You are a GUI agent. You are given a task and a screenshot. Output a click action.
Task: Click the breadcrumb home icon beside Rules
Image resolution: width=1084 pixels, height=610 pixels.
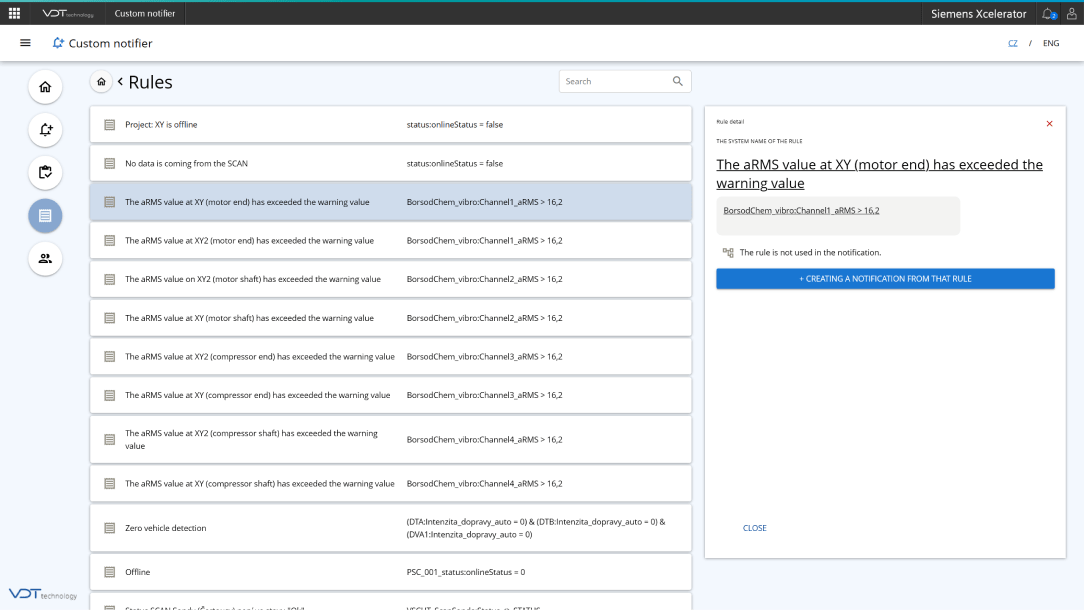point(102,82)
